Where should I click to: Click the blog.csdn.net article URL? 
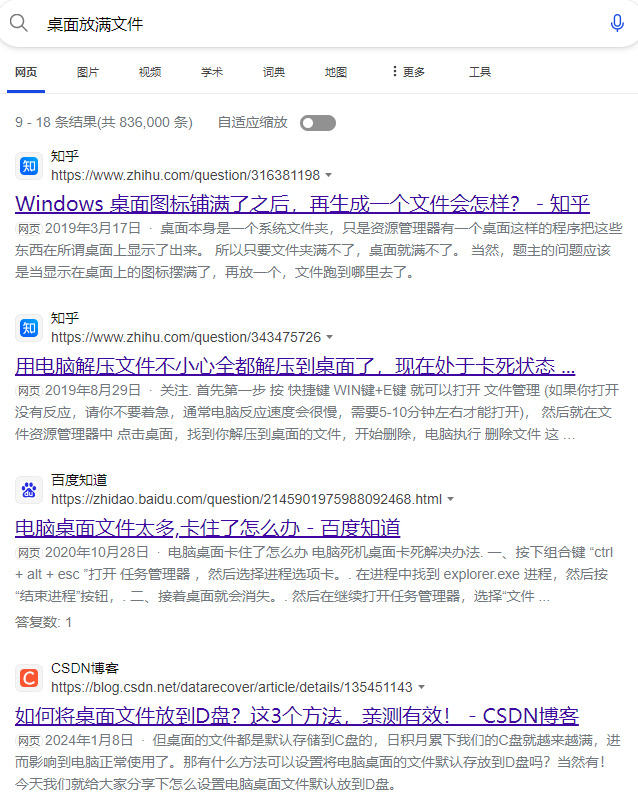(x=231, y=687)
